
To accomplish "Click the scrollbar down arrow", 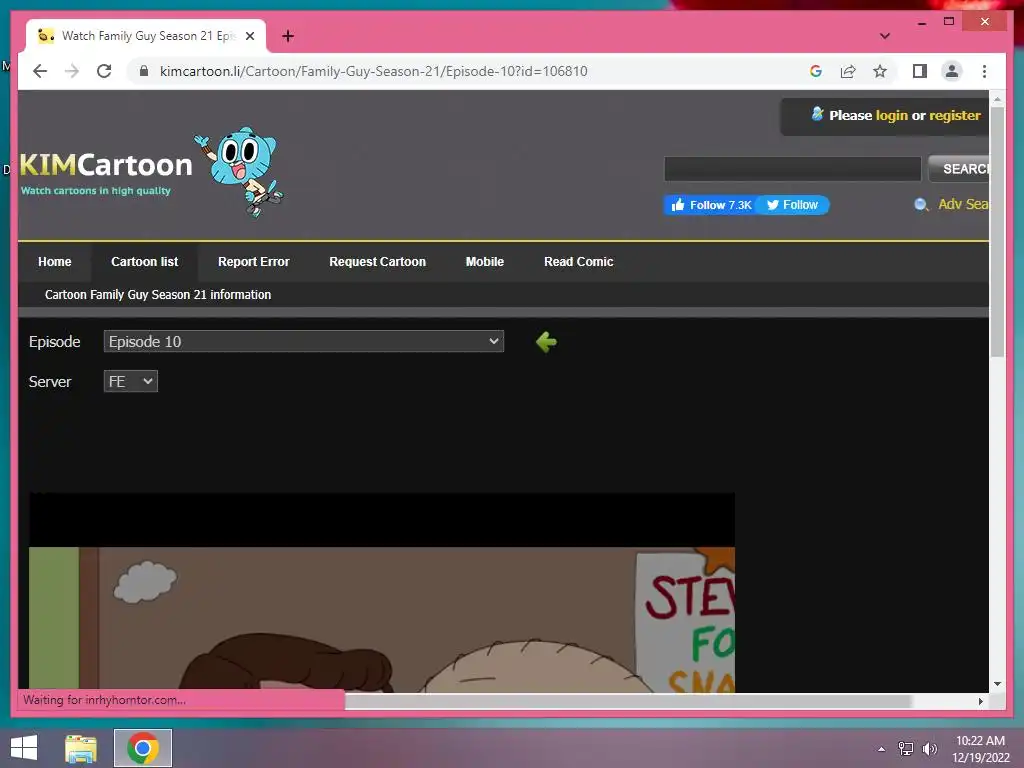I will pyautogui.click(x=997, y=684).
